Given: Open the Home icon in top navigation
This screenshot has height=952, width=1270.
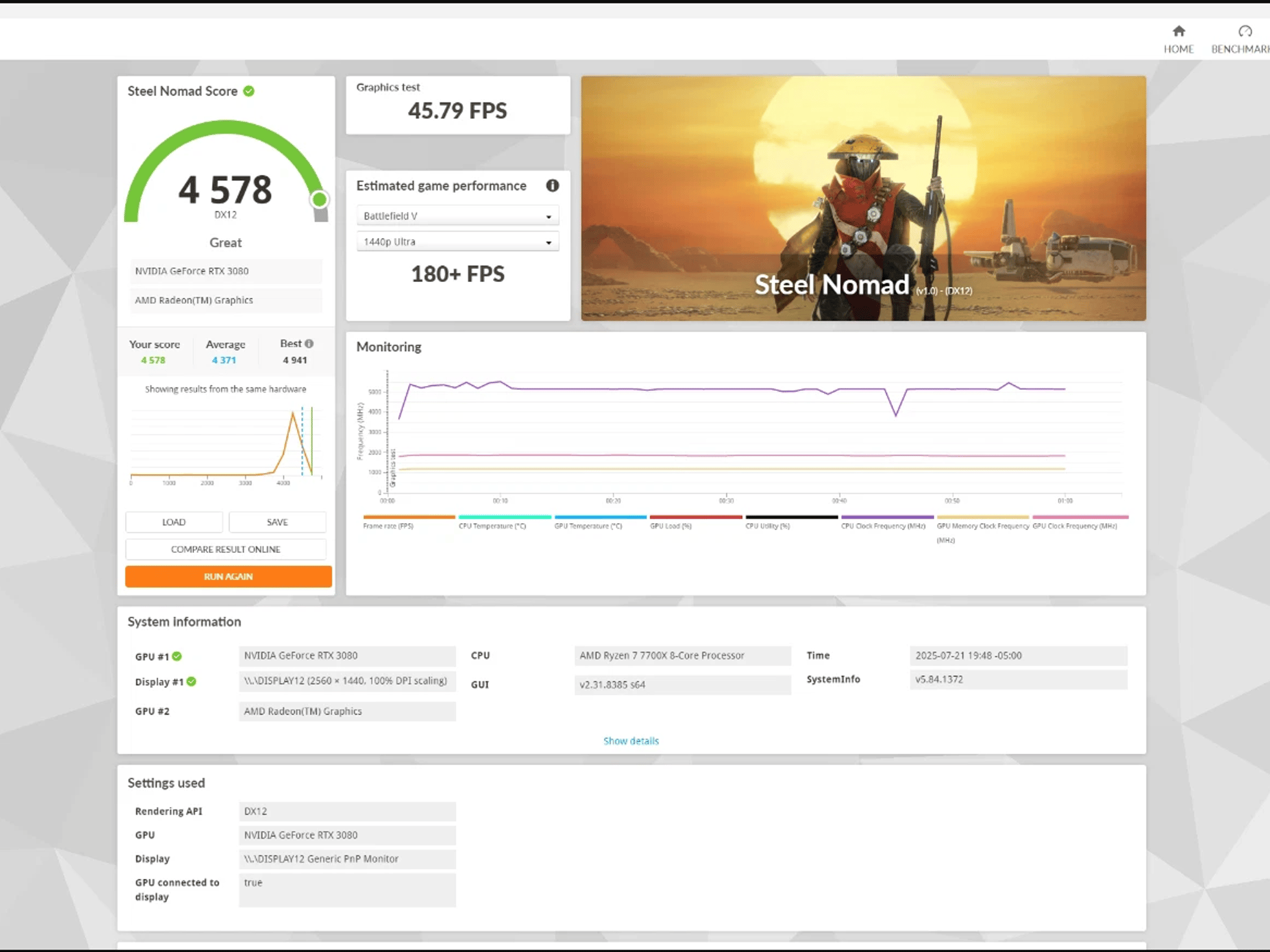Looking at the screenshot, I should click(1178, 31).
